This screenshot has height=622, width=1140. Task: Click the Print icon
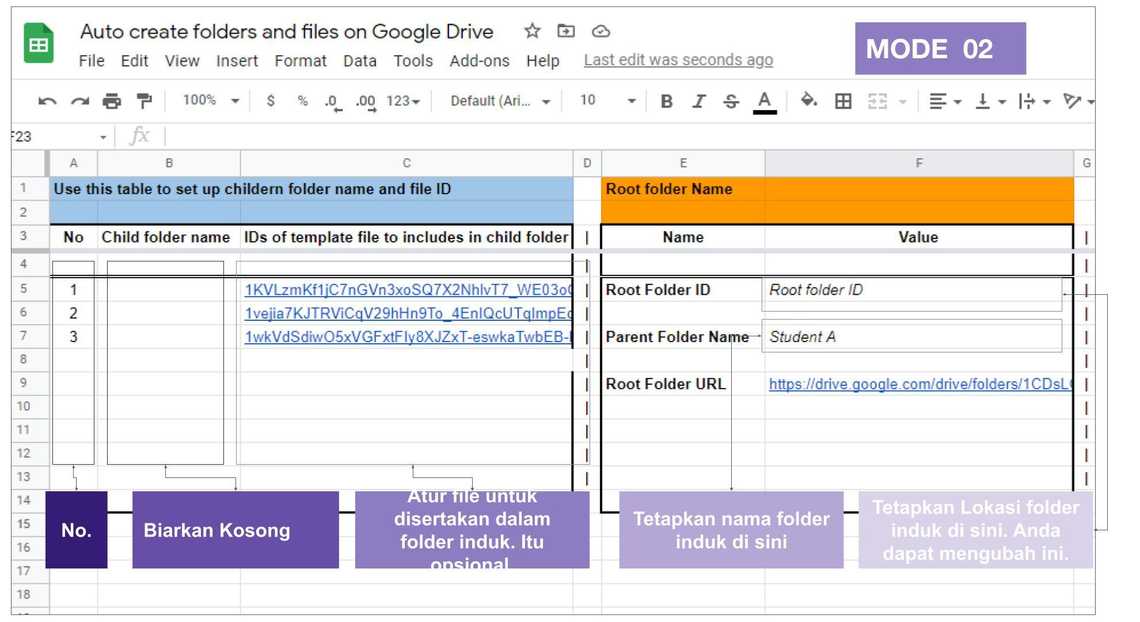point(111,101)
